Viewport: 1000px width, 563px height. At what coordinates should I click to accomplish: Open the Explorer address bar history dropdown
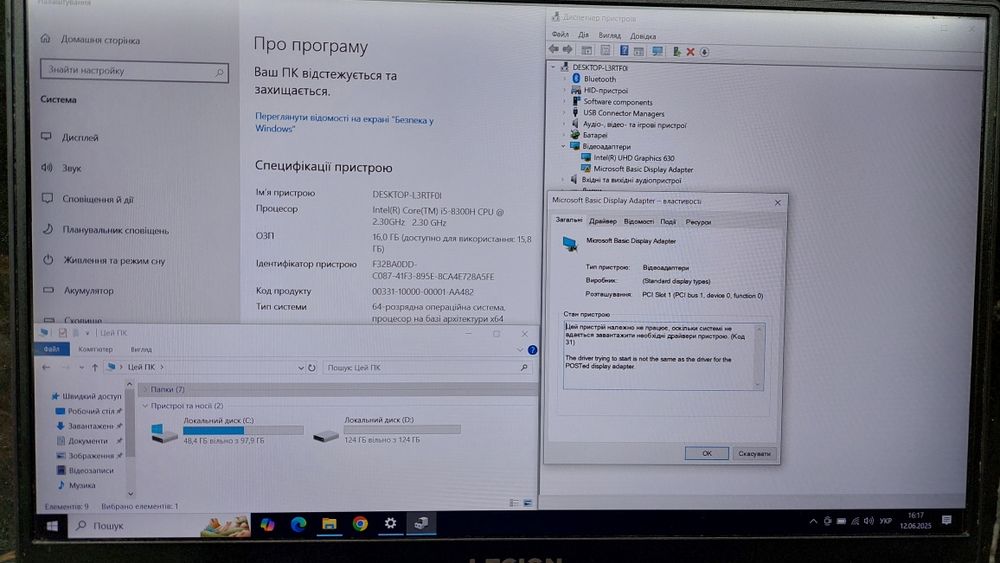click(x=300, y=368)
